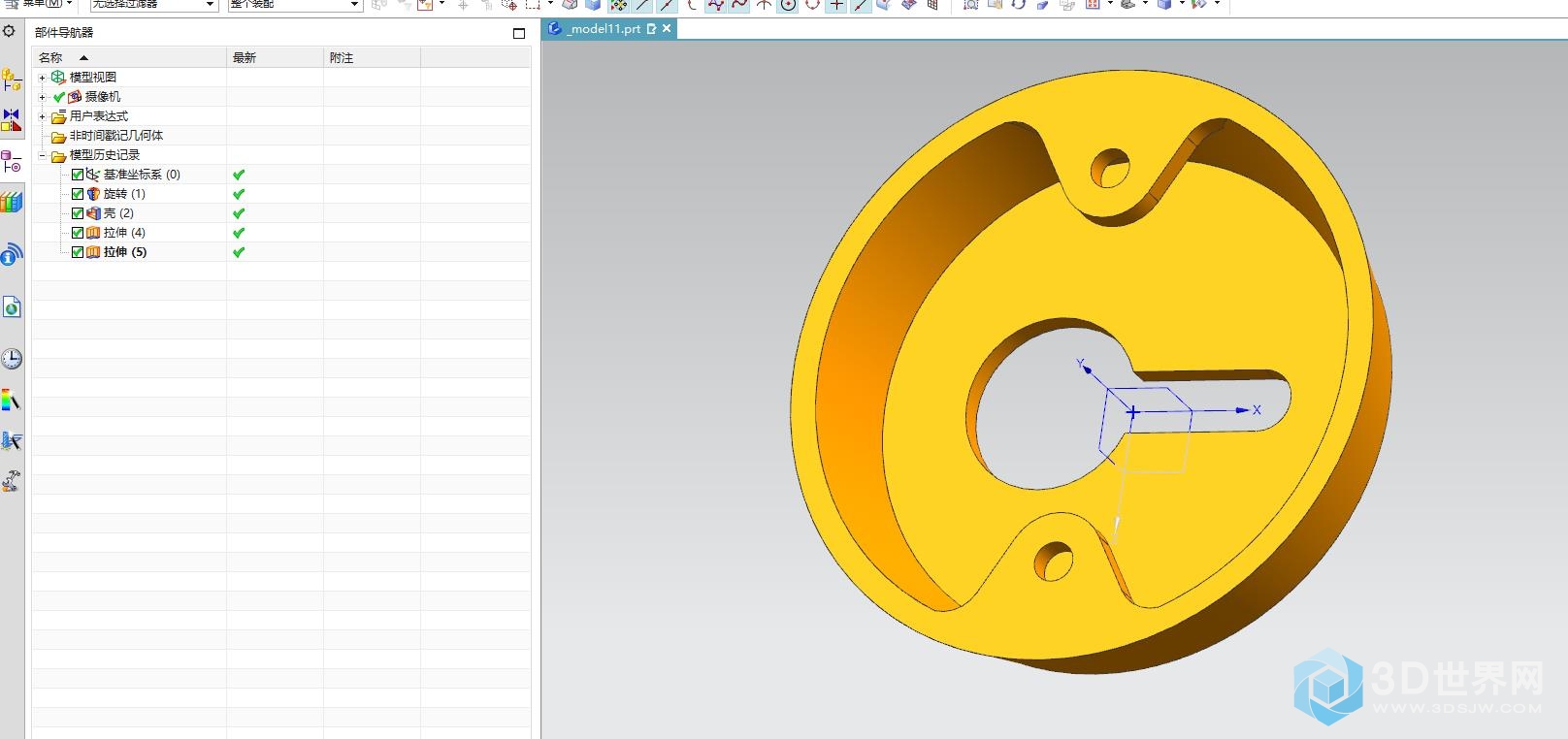The width and height of the screenshot is (1568, 739).
Task: Click the arc center snap icon
Action: (x=788, y=5)
